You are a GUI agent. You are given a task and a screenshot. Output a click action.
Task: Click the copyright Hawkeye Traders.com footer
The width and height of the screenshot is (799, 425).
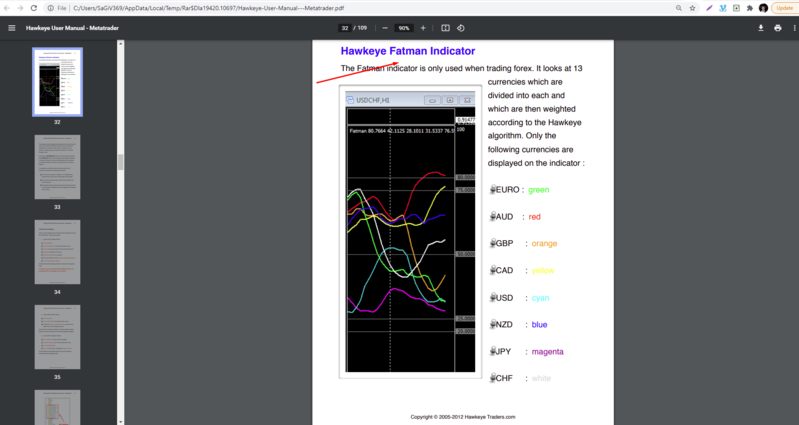463,417
